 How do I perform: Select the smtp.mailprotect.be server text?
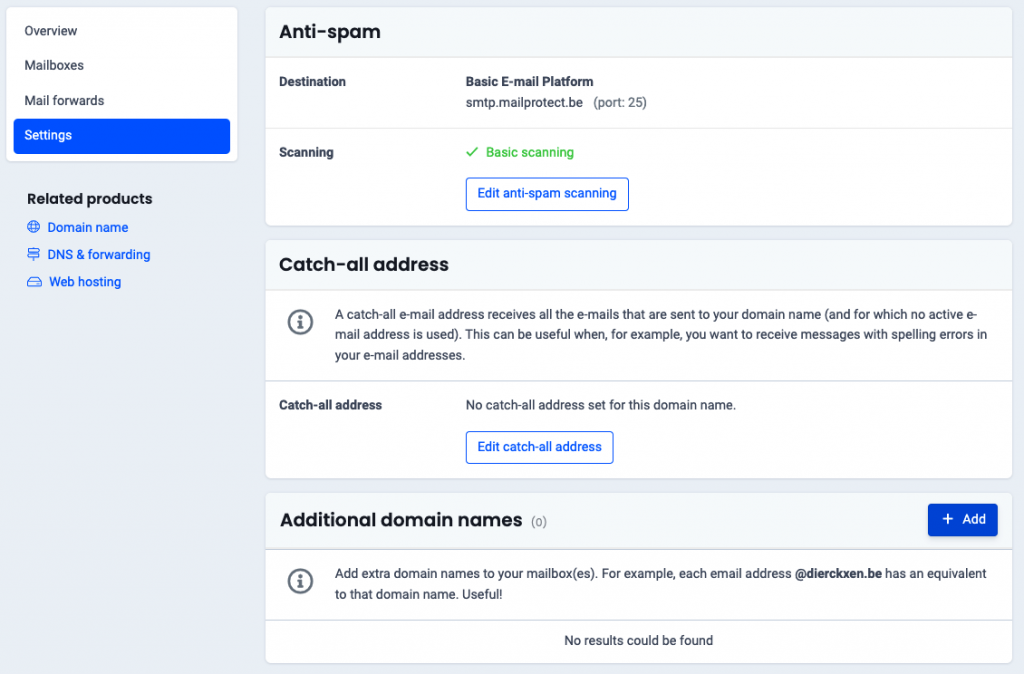point(524,103)
